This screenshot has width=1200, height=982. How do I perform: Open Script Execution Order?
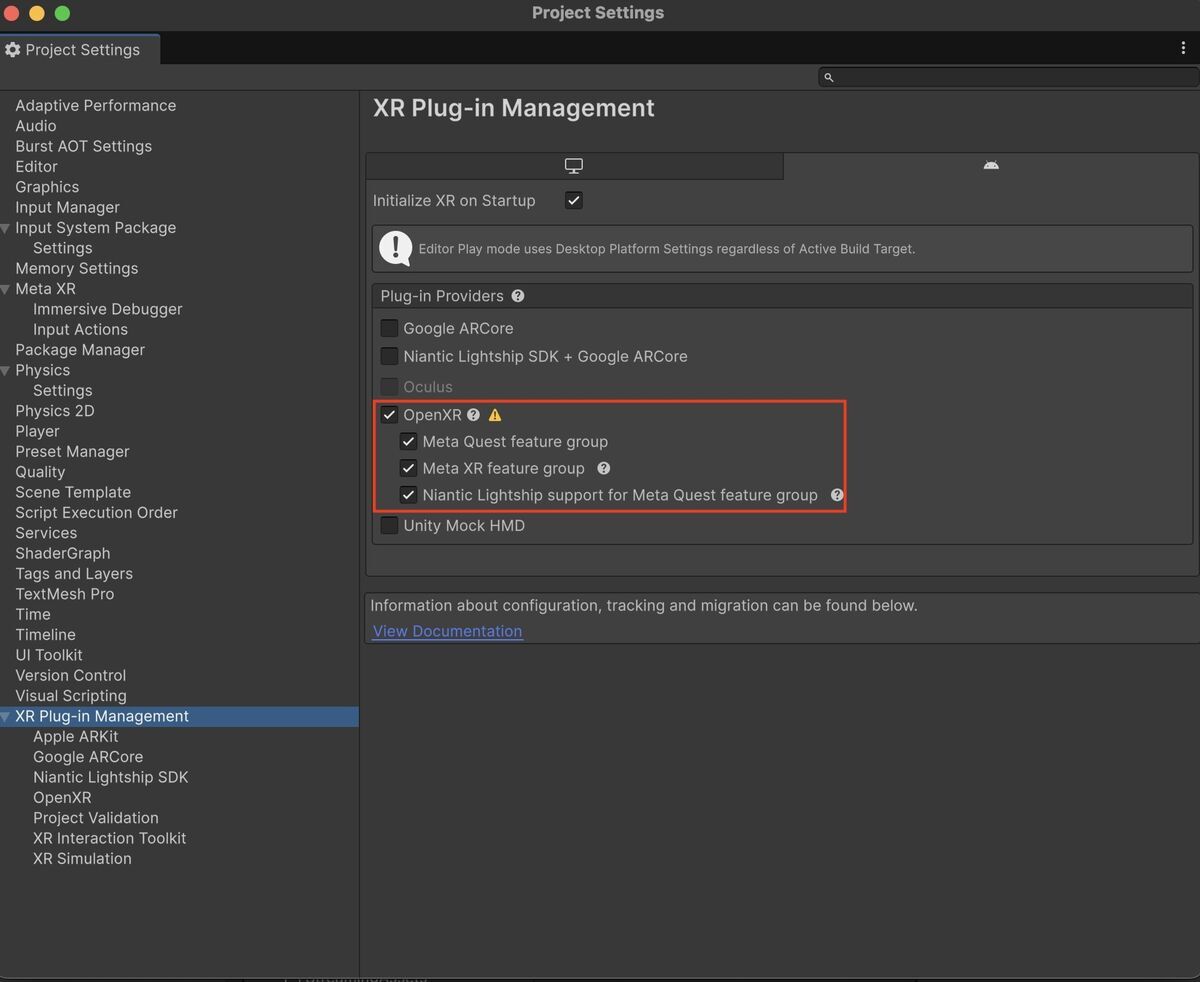click(97, 513)
